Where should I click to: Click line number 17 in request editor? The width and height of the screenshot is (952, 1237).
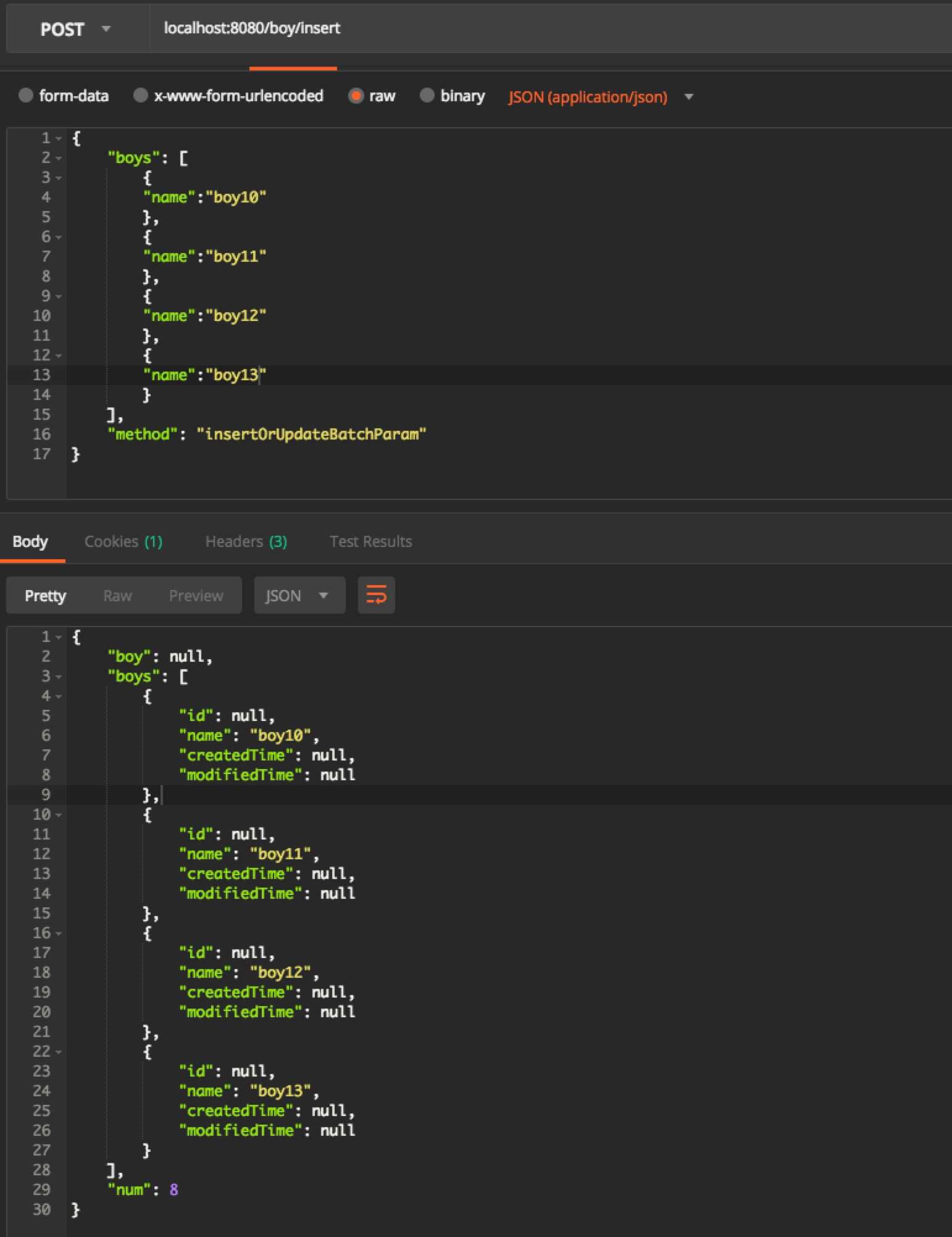point(41,454)
